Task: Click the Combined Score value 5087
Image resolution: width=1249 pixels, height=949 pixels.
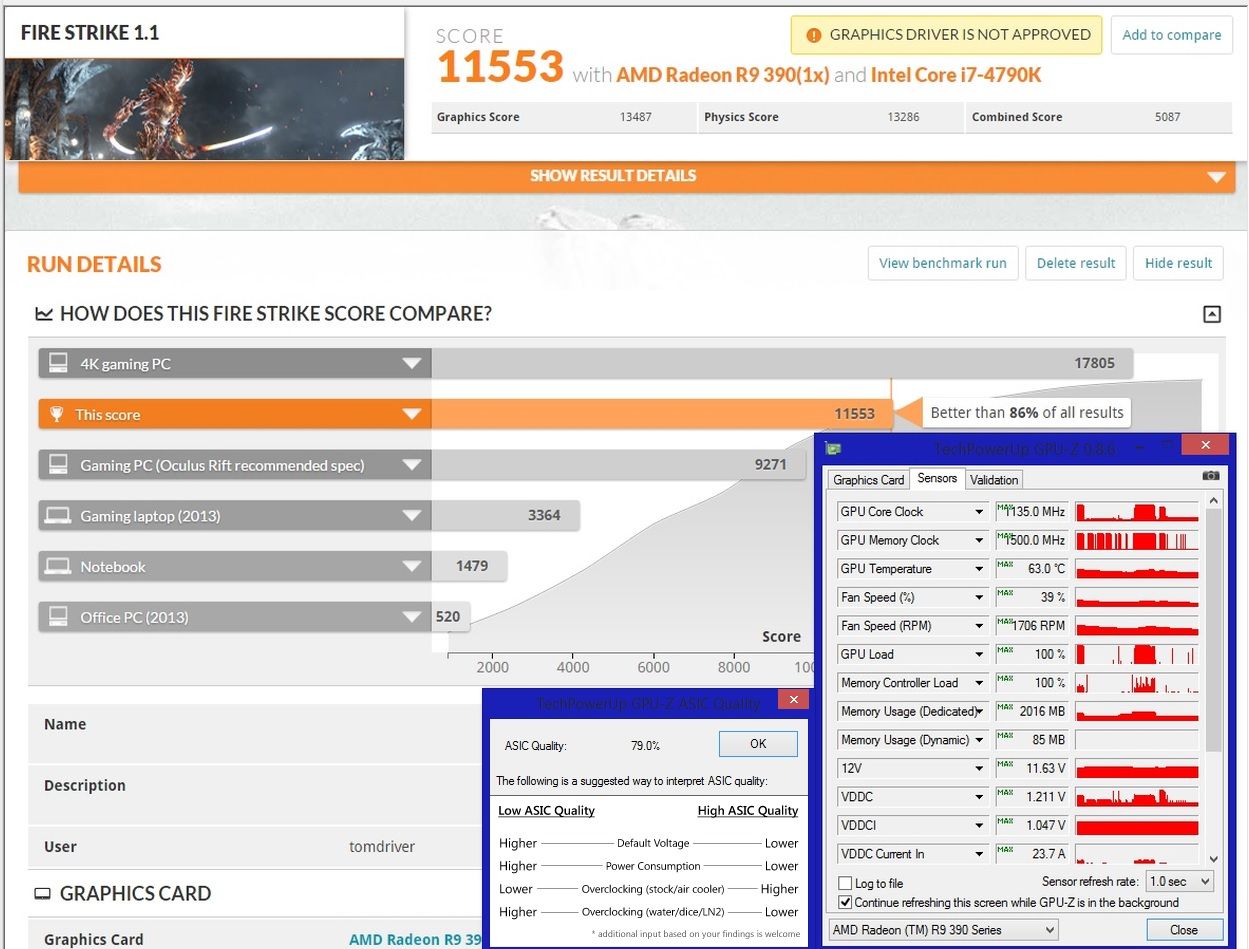Action: 1167,117
